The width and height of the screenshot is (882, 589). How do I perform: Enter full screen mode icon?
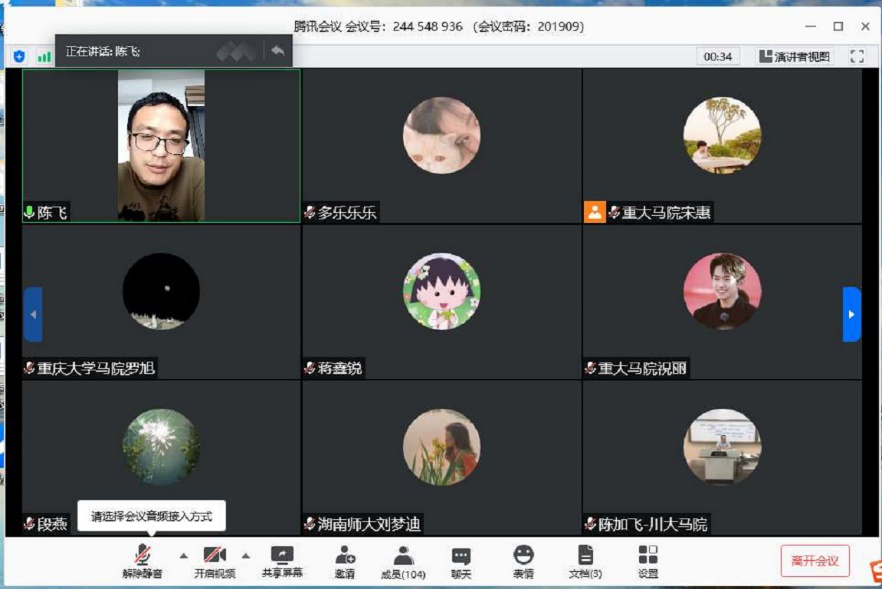tap(857, 57)
